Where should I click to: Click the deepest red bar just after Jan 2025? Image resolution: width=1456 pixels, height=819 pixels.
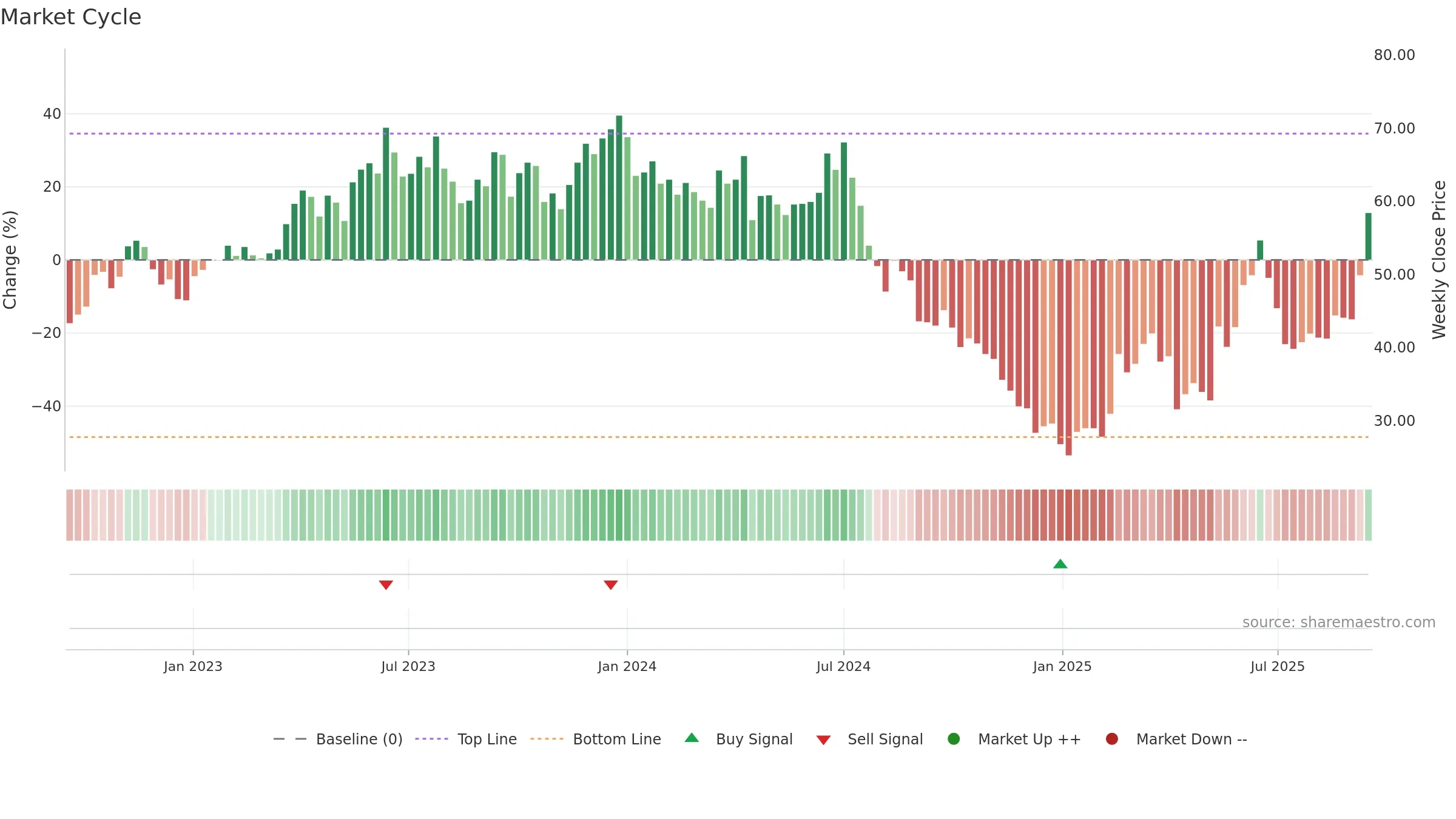tap(1068, 357)
